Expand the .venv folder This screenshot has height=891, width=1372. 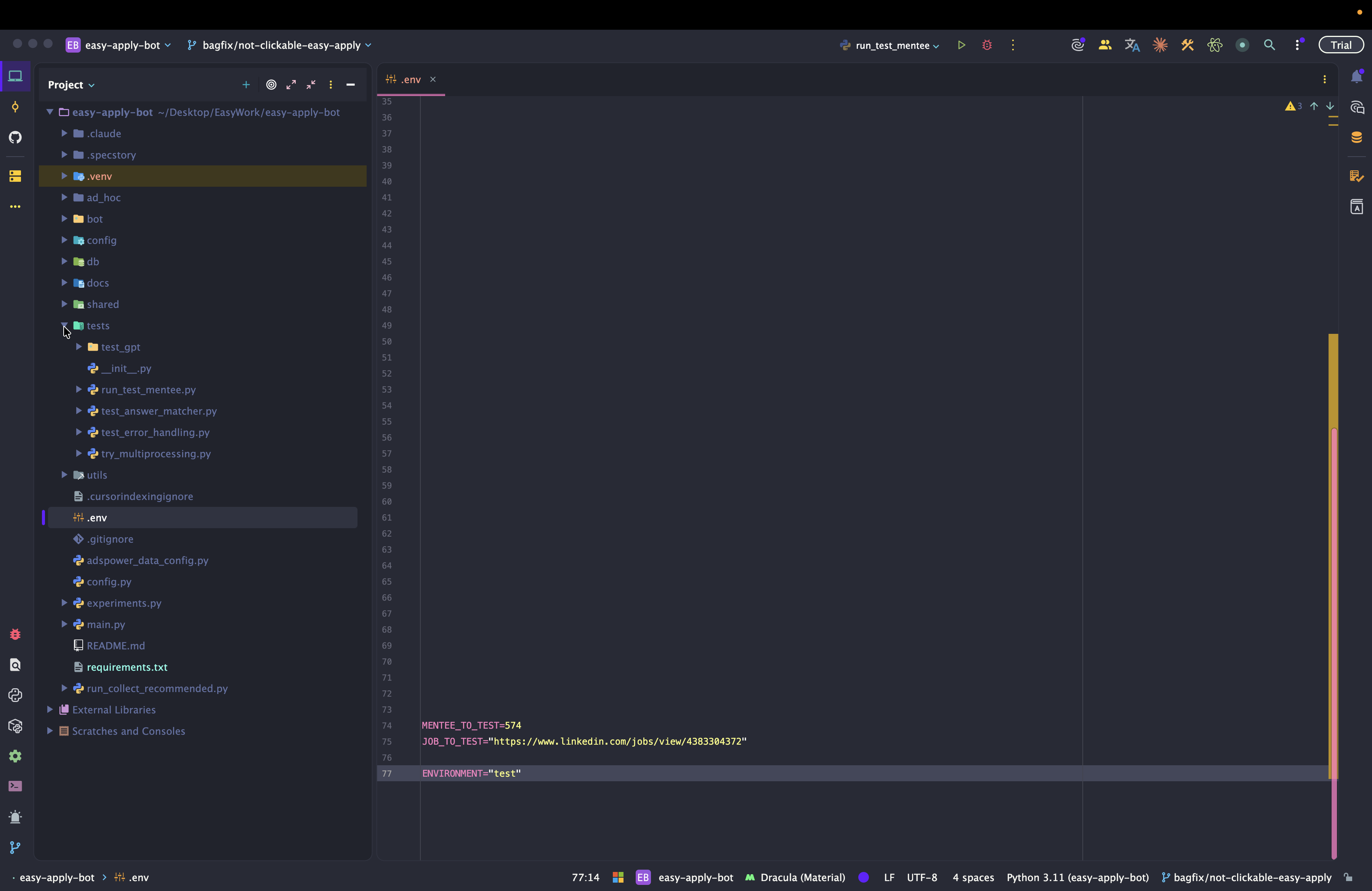point(64,176)
